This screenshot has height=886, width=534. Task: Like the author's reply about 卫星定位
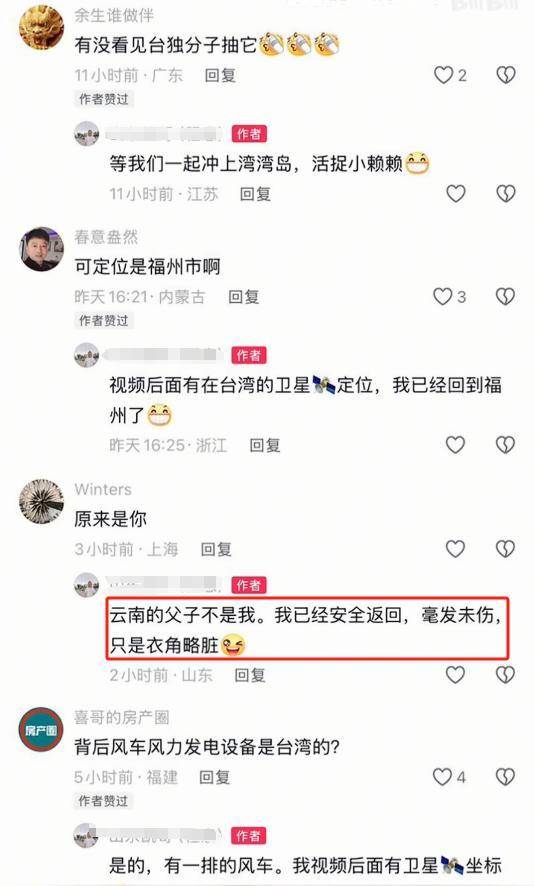[x=455, y=445]
